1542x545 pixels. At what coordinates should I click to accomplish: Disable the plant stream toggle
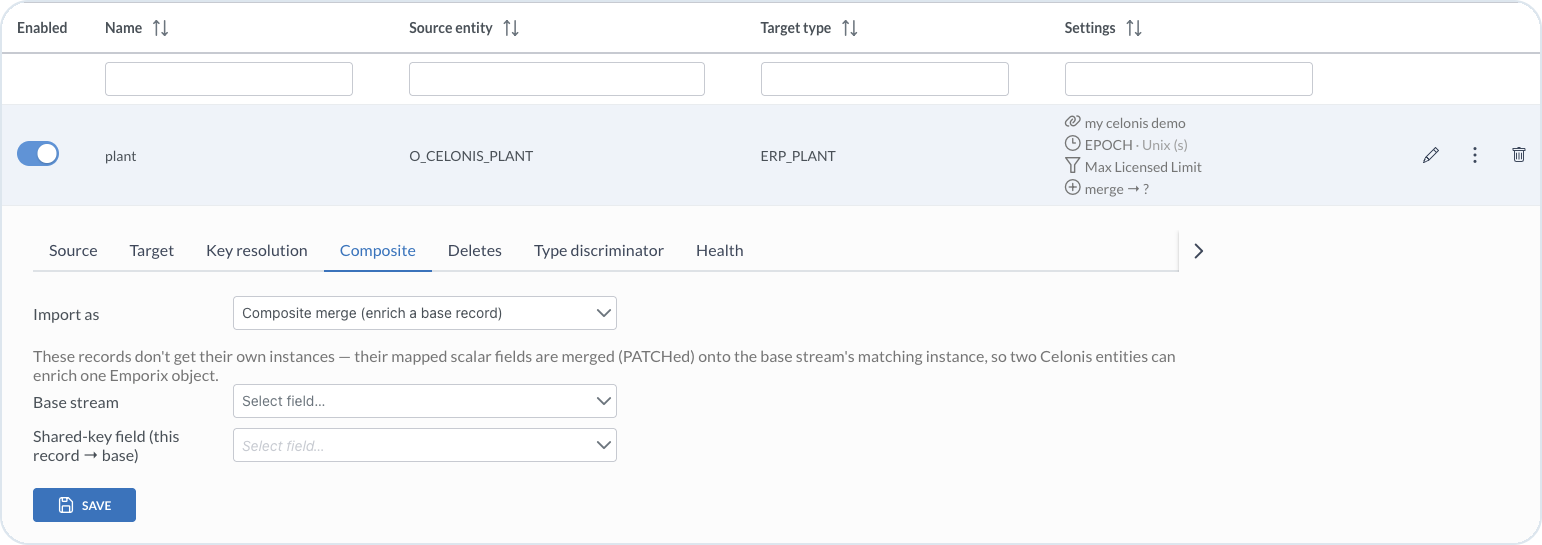pyautogui.click(x=38, y=154)
